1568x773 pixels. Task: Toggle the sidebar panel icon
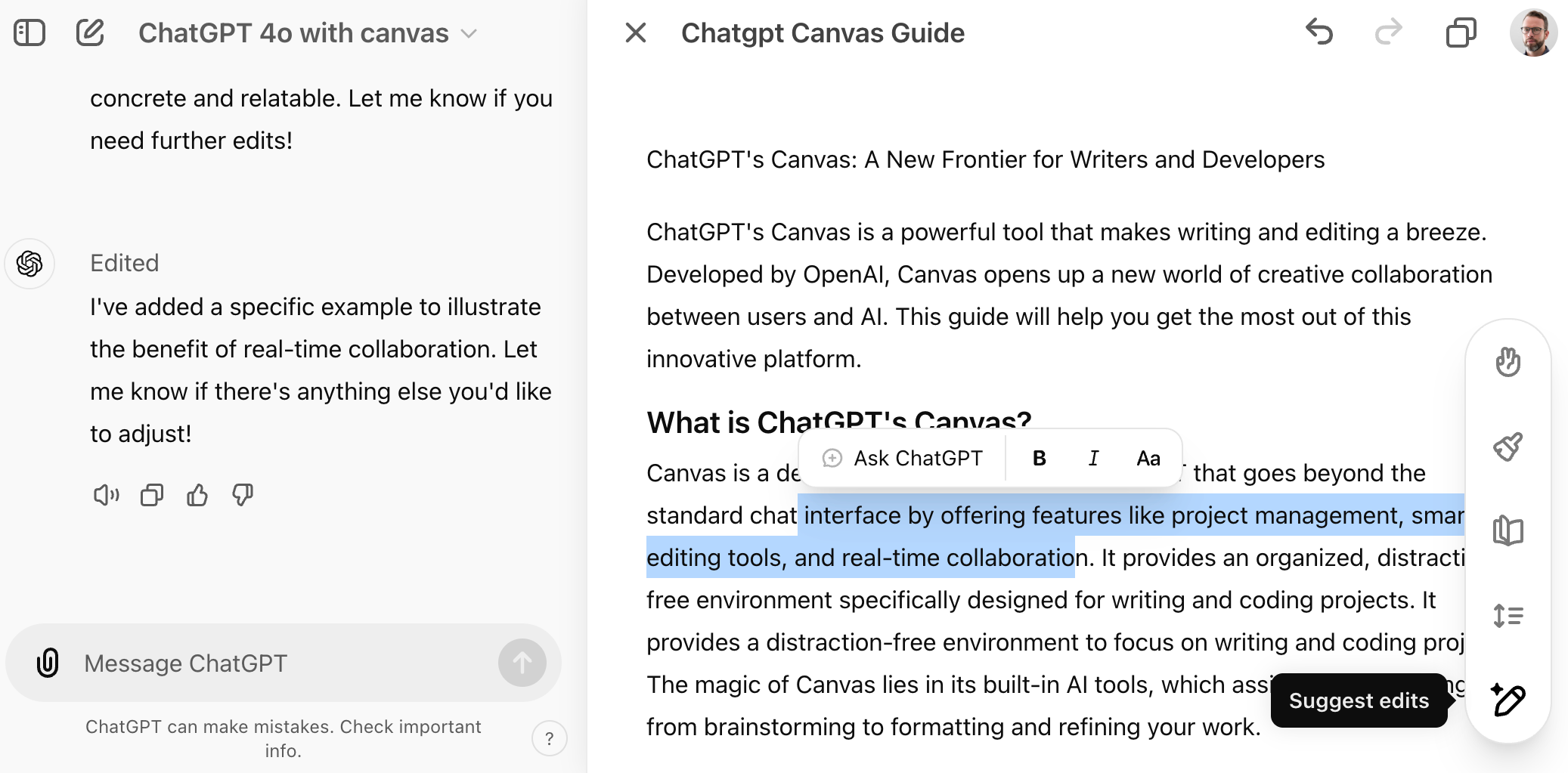29,33
